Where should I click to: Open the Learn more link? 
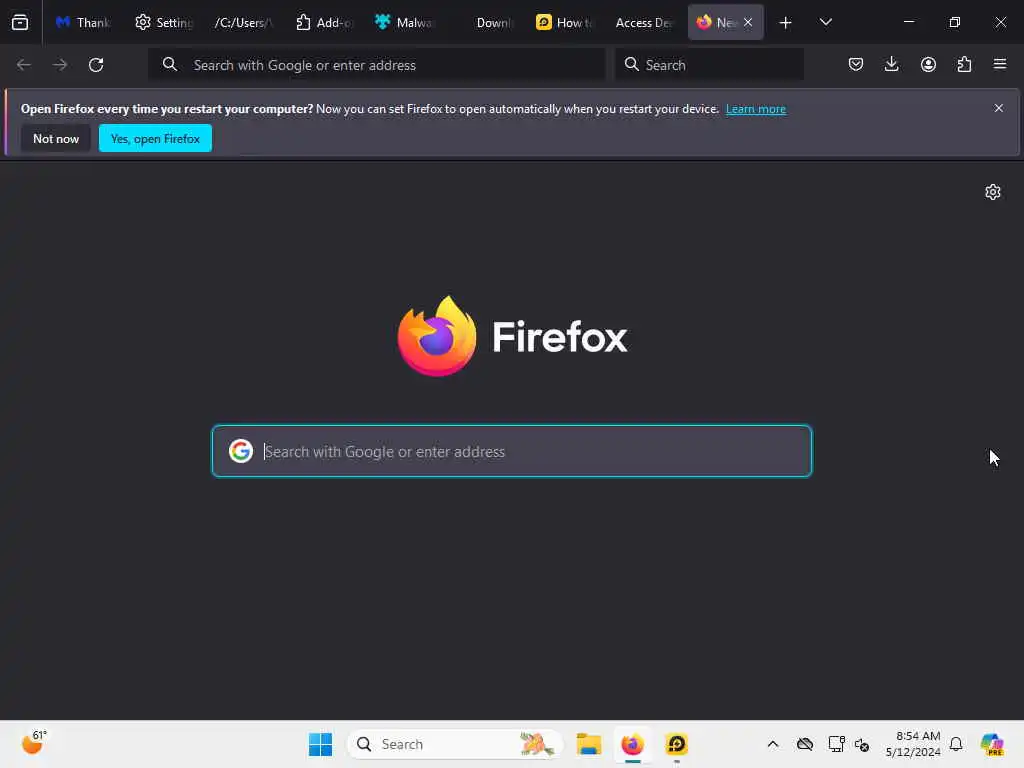pyautogui.click(x=756, y=109)
